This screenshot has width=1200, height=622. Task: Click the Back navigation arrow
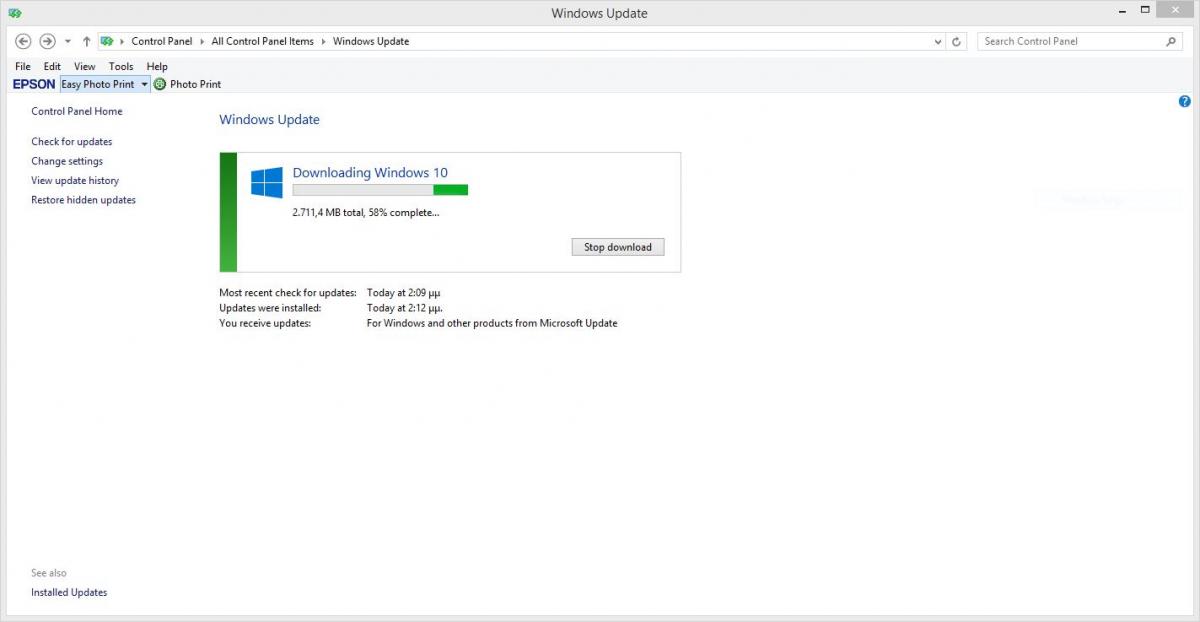(x=24, y=41)
